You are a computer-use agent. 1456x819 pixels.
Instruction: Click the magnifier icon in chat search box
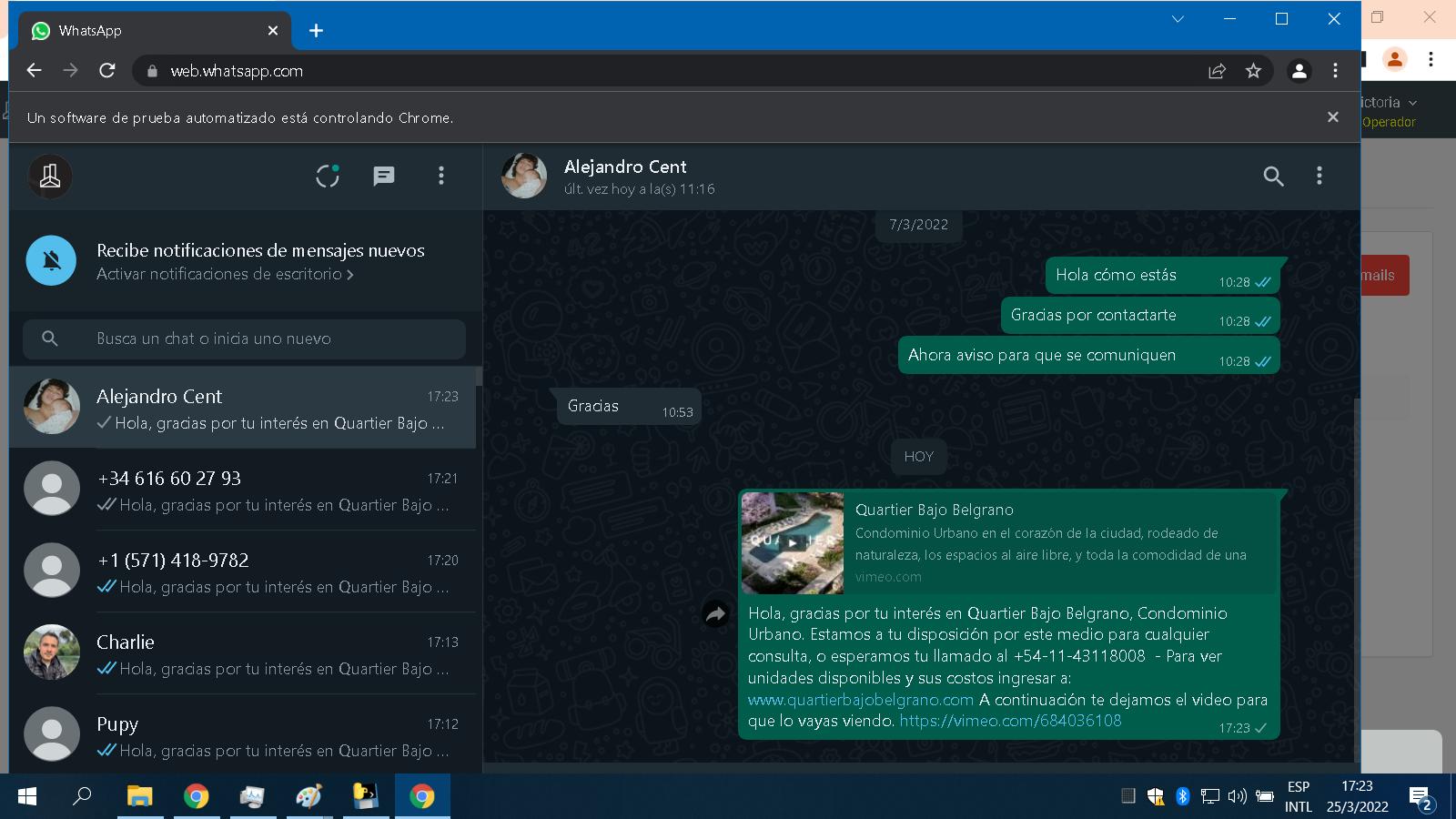(x=50, y=339)
